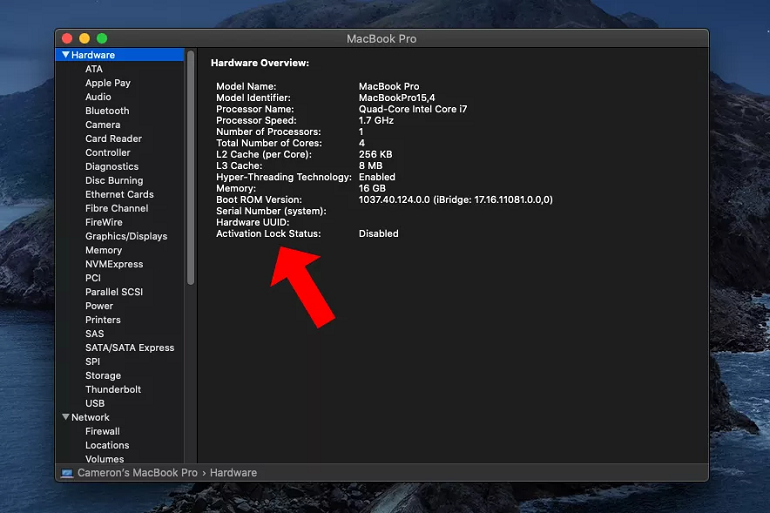Click the yellow minimize window button
This screenshot has width=770, height=513.
(84, 38)
